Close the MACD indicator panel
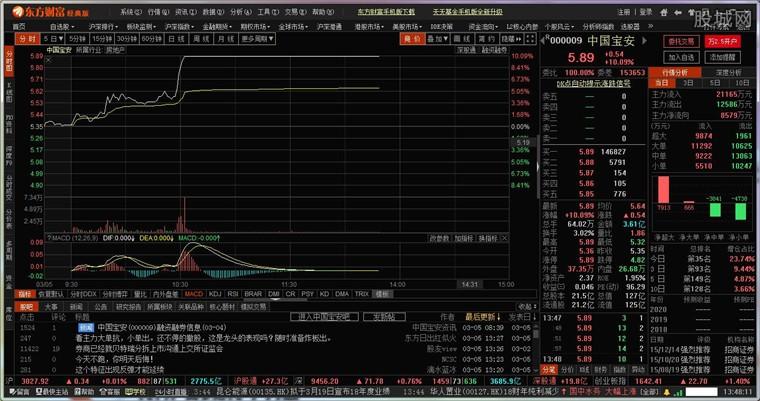 point(505,238)
